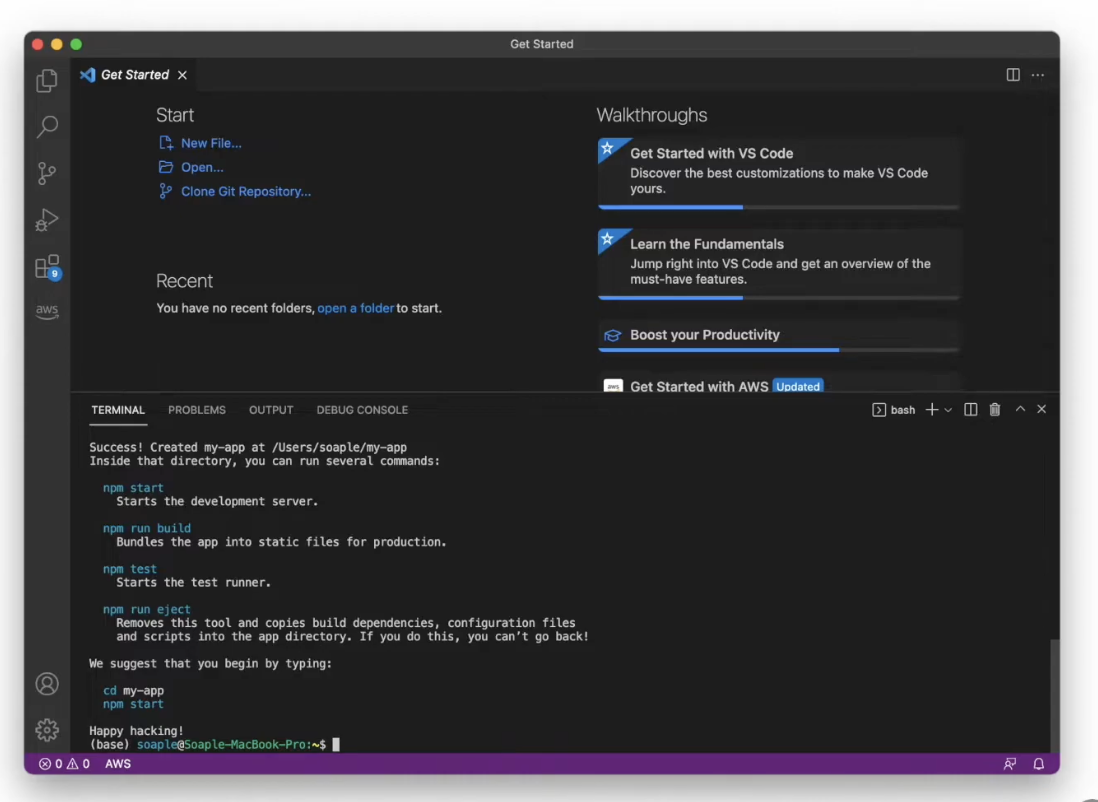The height and width of the screenshot is (802, 1098).
Task: Open the Accounts menu icon
Action: (x=47, y=684)
